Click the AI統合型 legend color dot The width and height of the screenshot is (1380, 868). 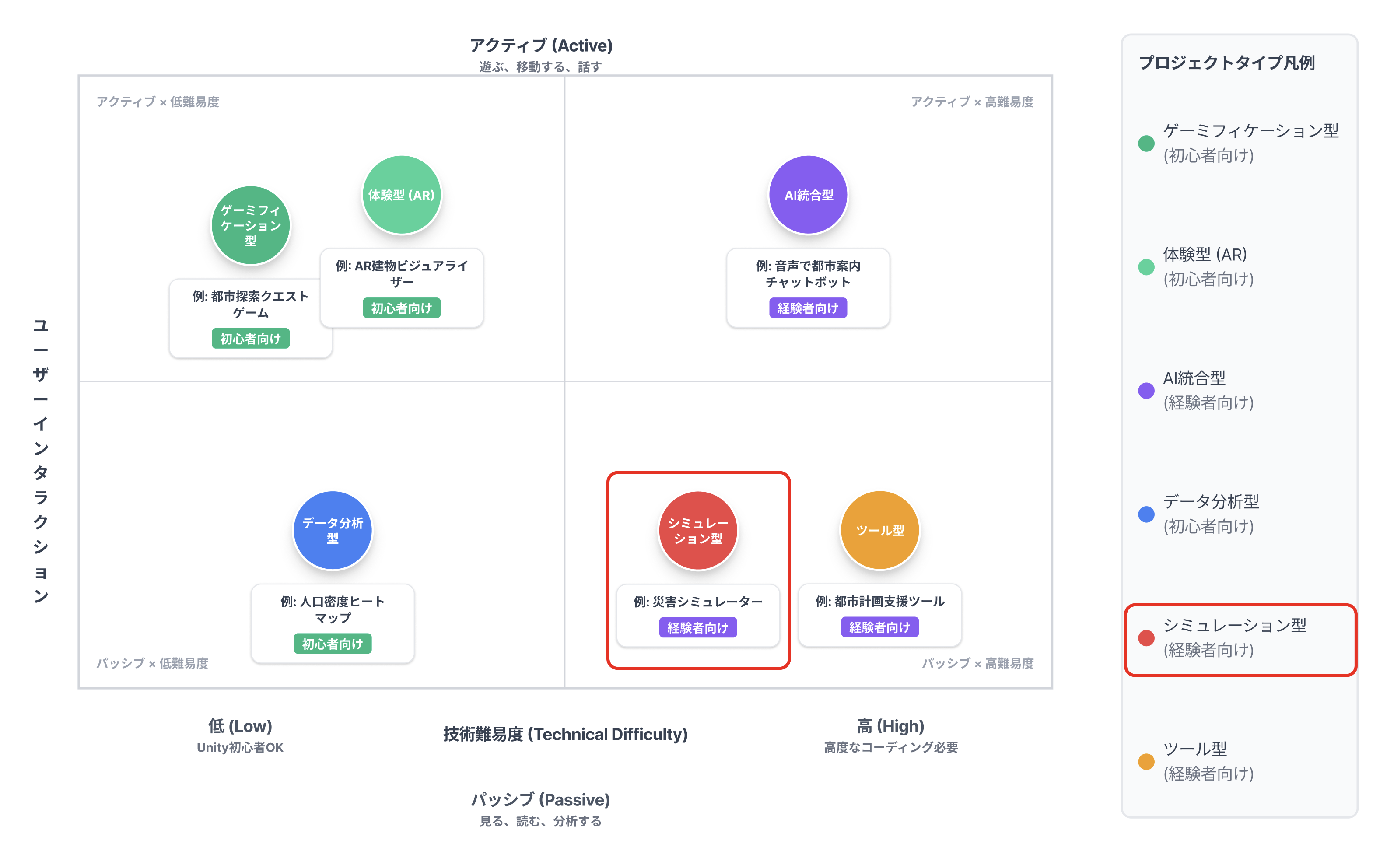tap(1146, 391)
